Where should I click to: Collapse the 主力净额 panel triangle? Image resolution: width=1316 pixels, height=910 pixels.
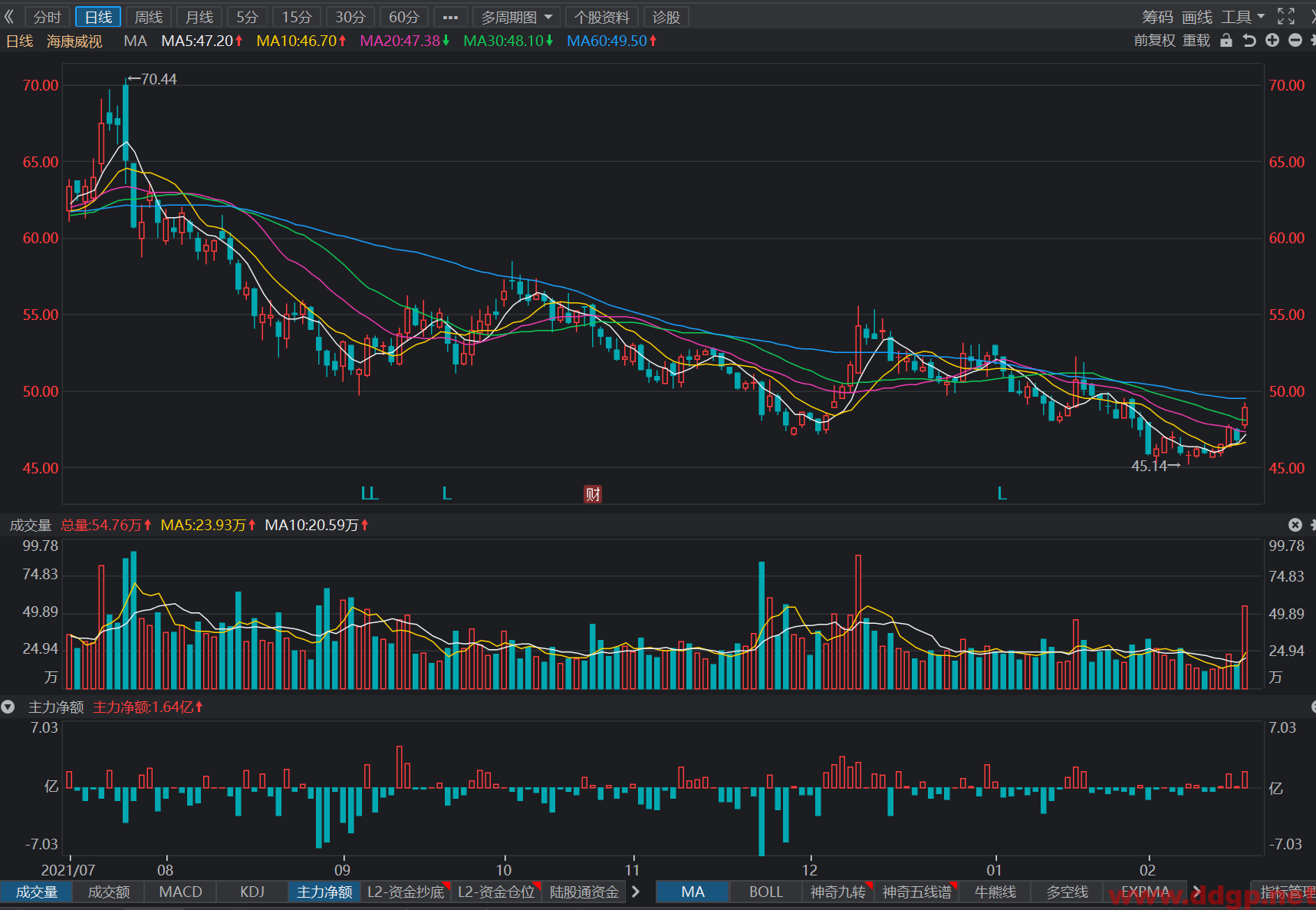click(8, 707)
